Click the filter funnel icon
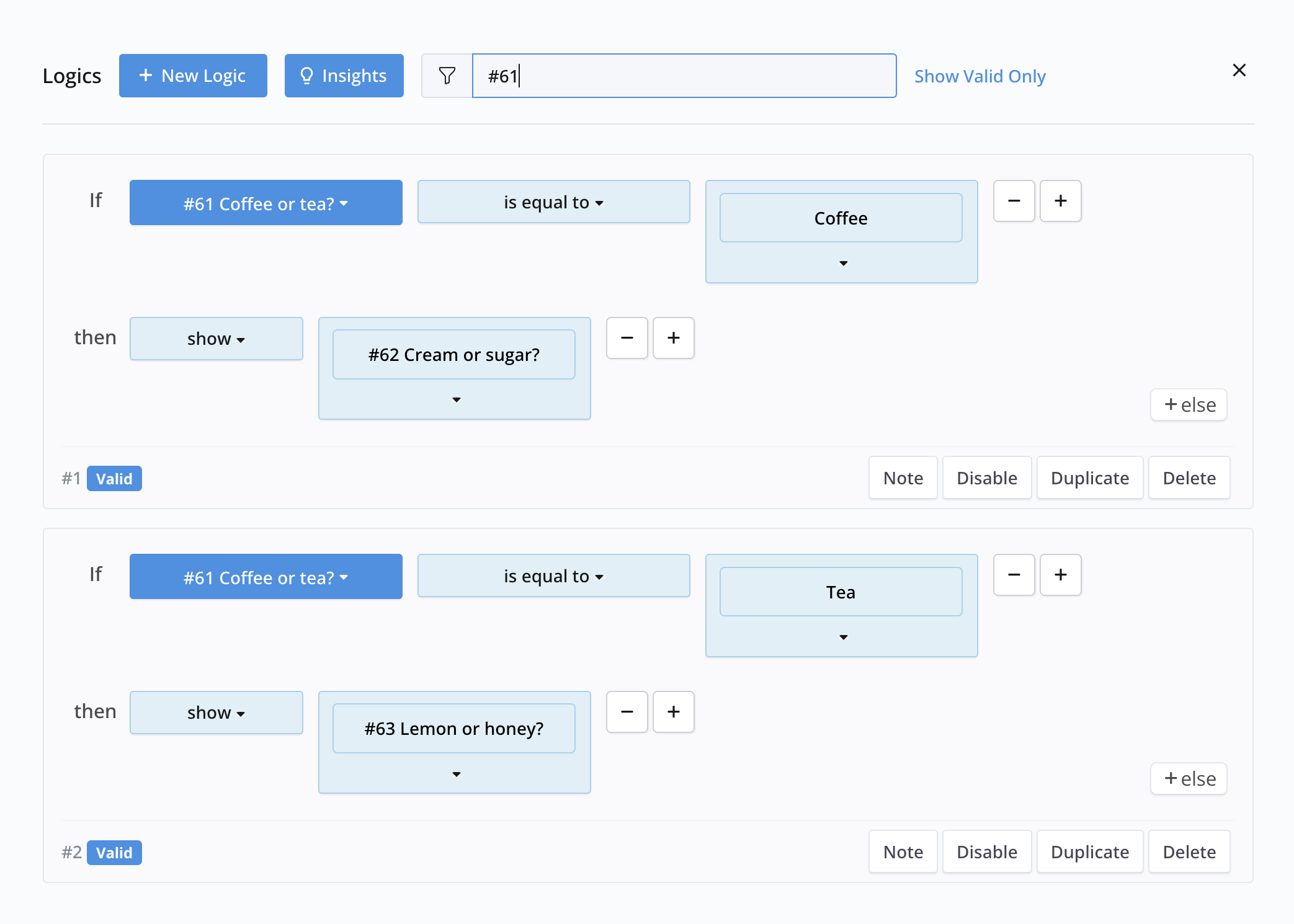 (x=447, y=75)
